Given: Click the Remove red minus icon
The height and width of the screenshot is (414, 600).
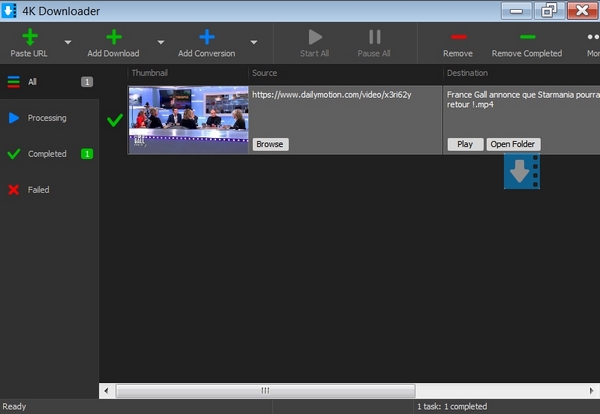Looking at the screenshot, I should point(458,37).
